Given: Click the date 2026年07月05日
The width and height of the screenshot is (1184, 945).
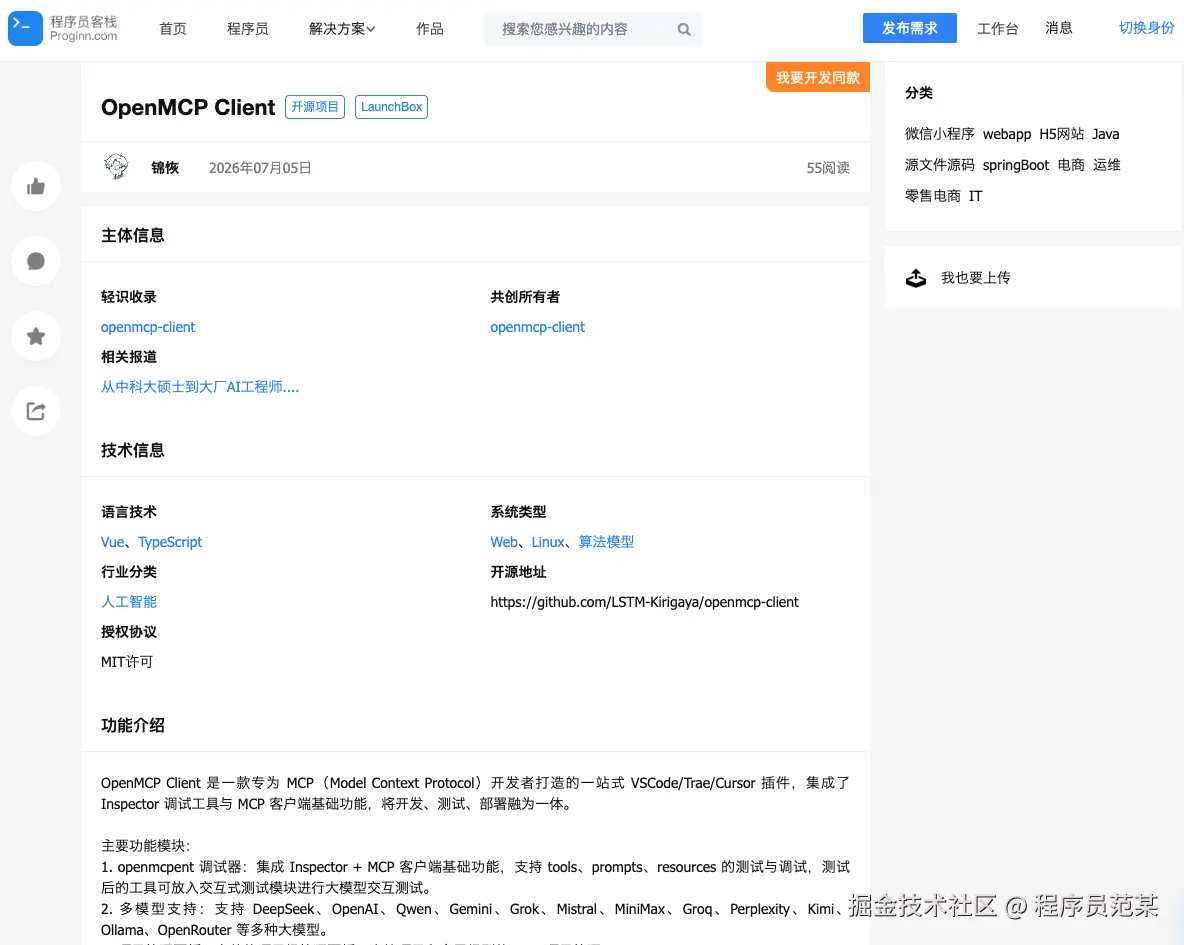Looking at the screenshot, I should point(260,168).
